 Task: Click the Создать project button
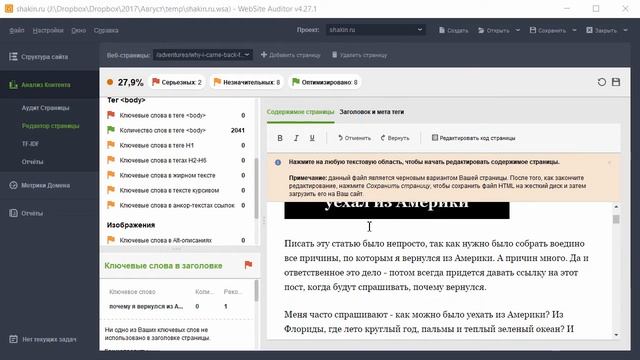(x=453, y=30)
